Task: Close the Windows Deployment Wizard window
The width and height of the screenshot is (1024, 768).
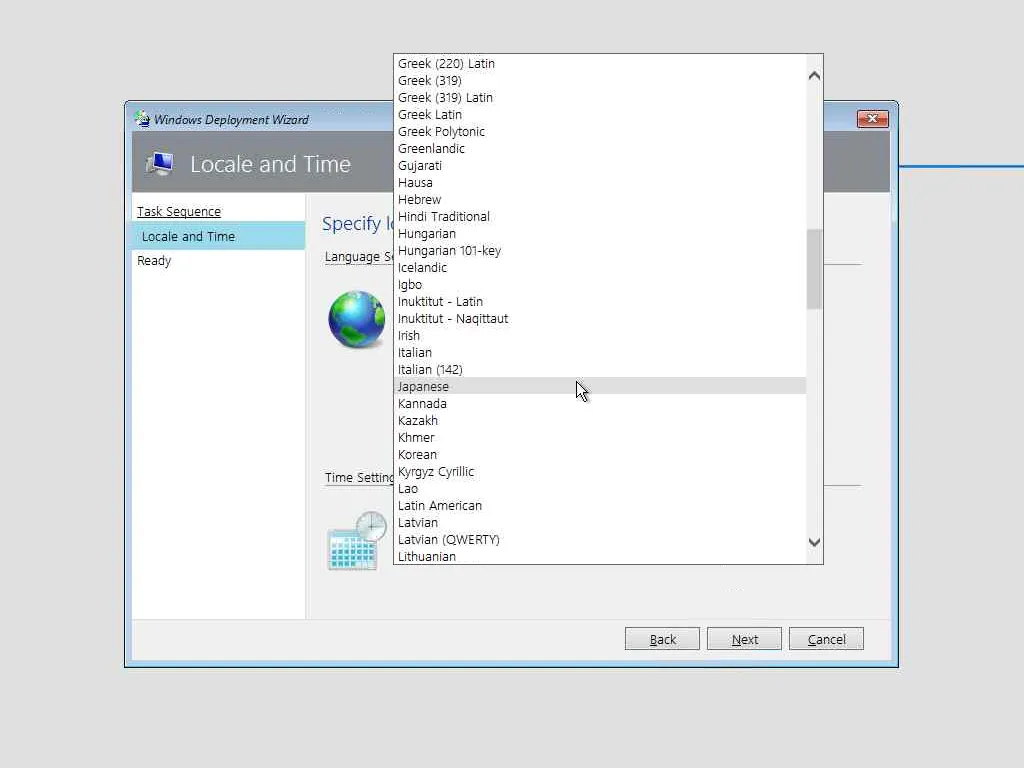Action: (872, 118)
